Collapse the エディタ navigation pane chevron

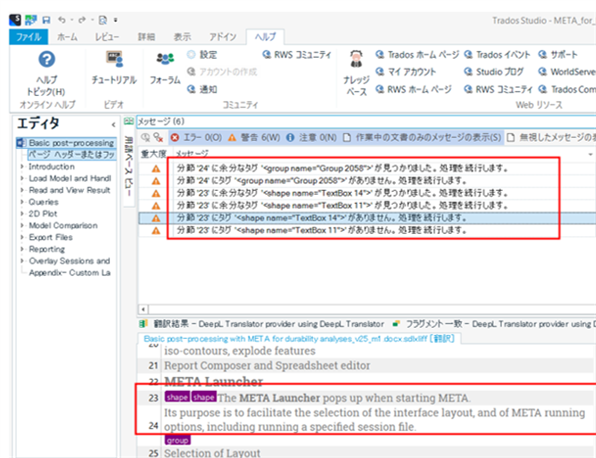pyautogui.click(x=113, y=125)
